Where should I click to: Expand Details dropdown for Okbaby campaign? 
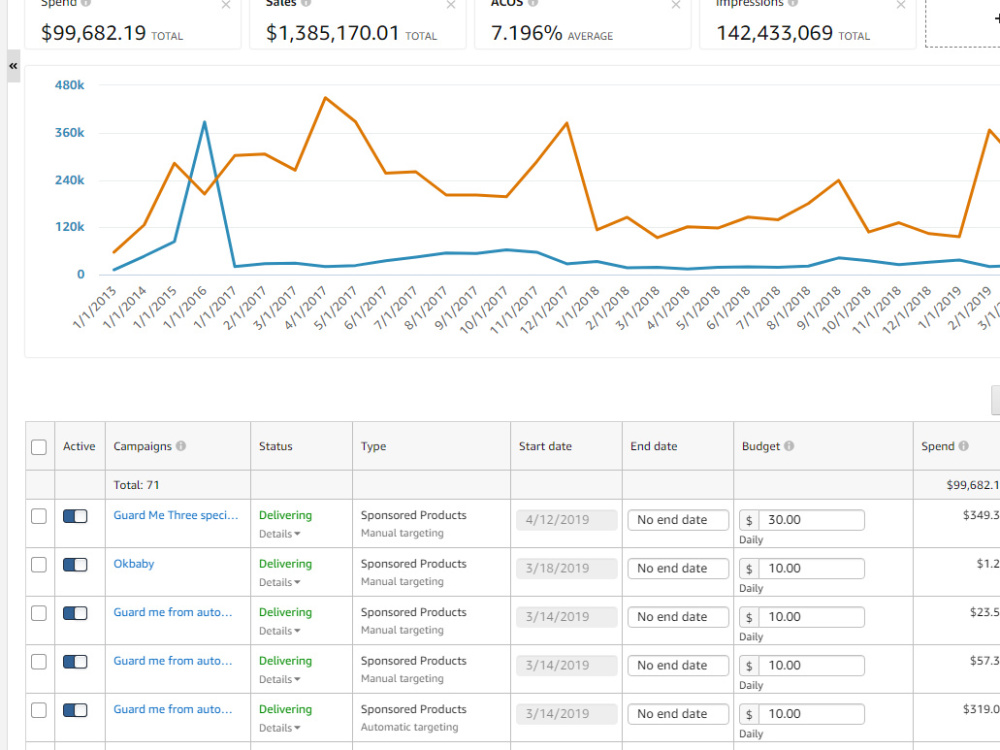click(279, 582)
